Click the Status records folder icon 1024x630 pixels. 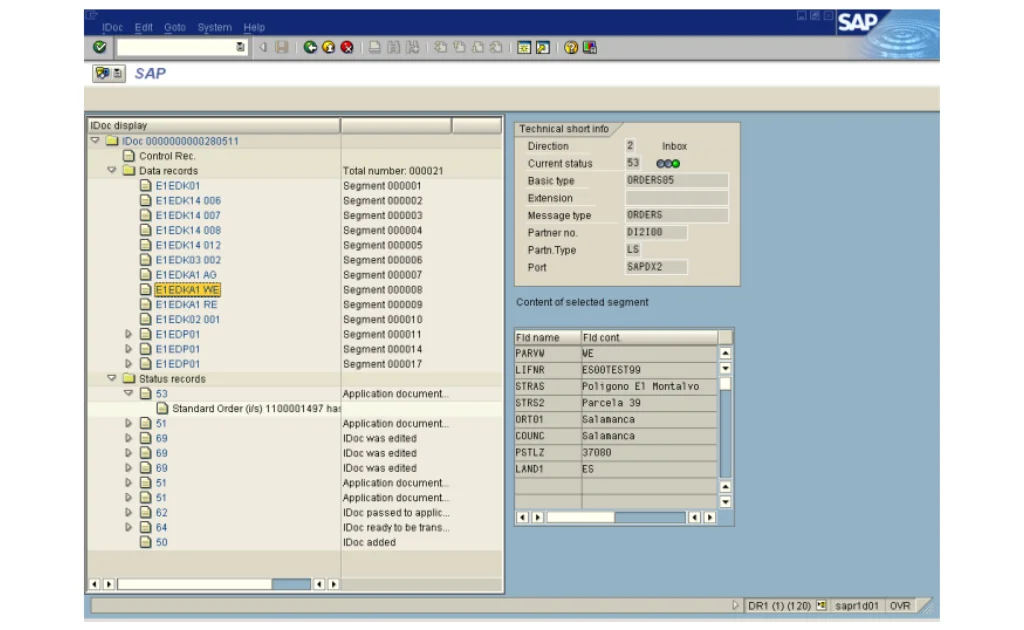tap(129, 379)
